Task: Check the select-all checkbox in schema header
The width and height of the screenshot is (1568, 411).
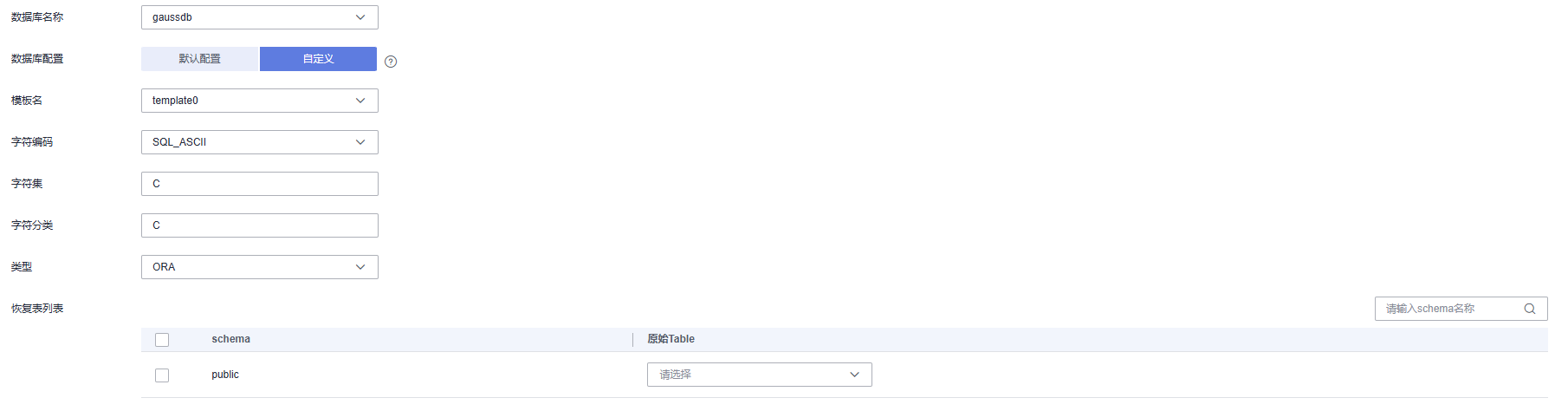Action: point(162,340)
